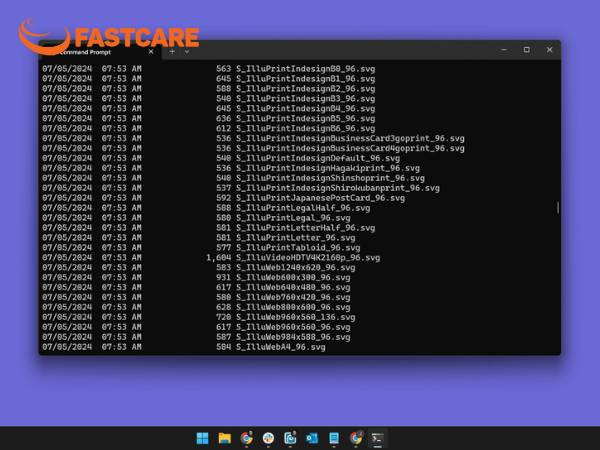
Task: Click the IndesignShirokubanprint_96.svg file name
Action: click(x=338, y=188)
